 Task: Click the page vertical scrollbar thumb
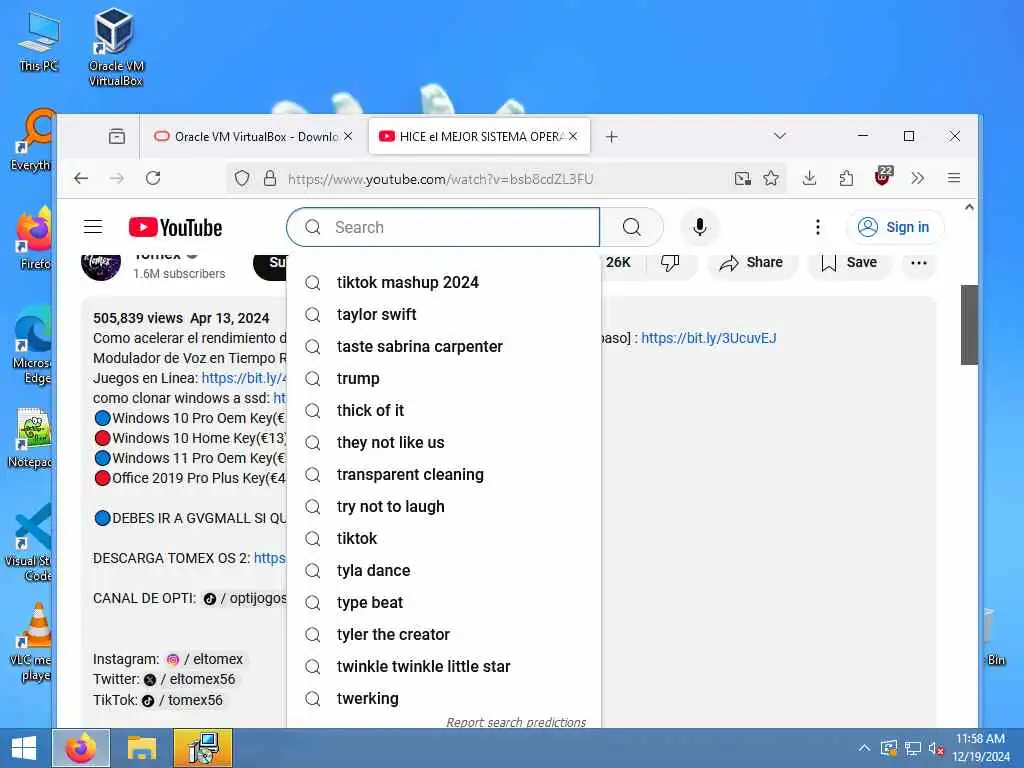969,325
